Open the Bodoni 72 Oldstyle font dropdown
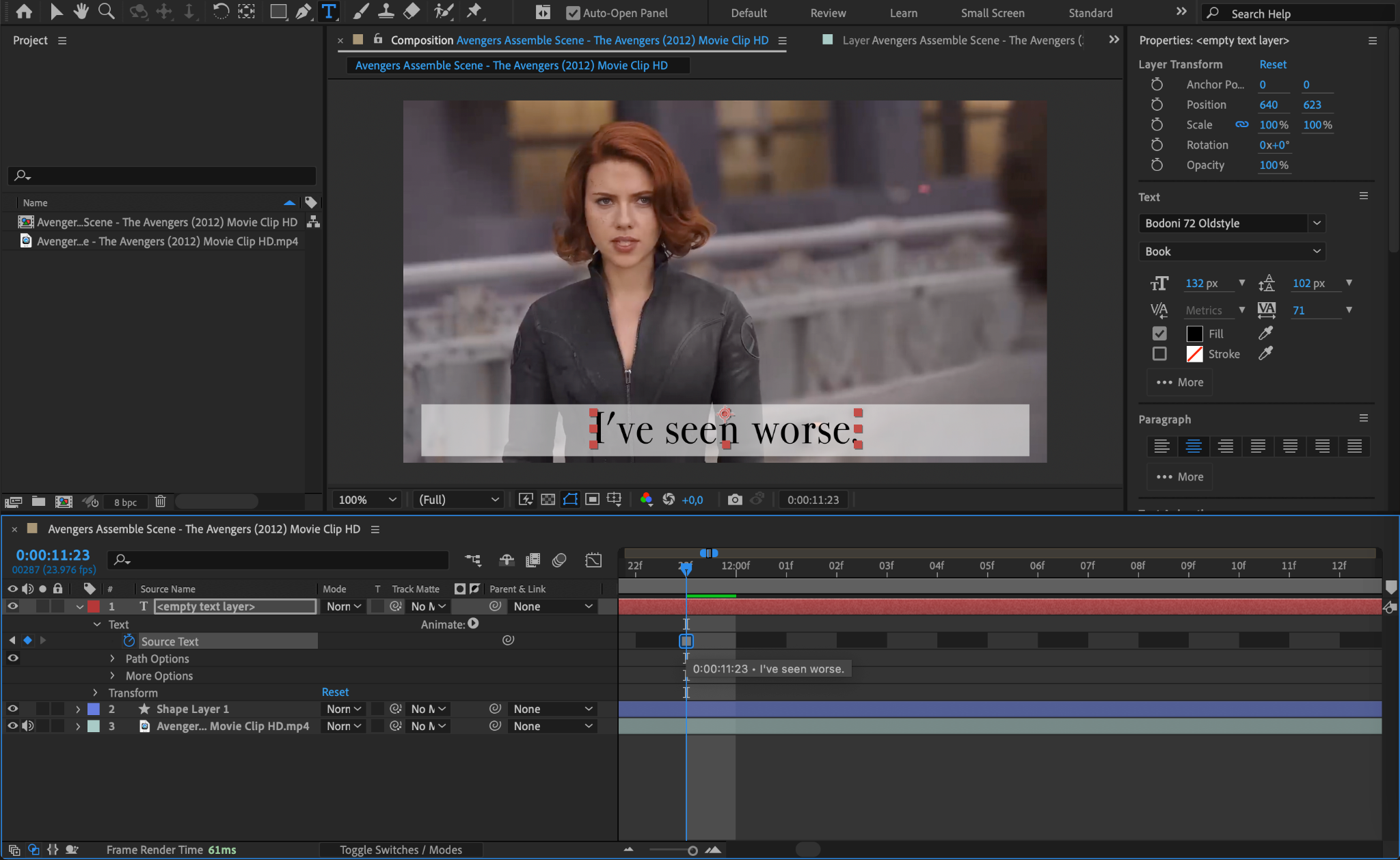The image size is (1400, 860). click(1317, 224)
